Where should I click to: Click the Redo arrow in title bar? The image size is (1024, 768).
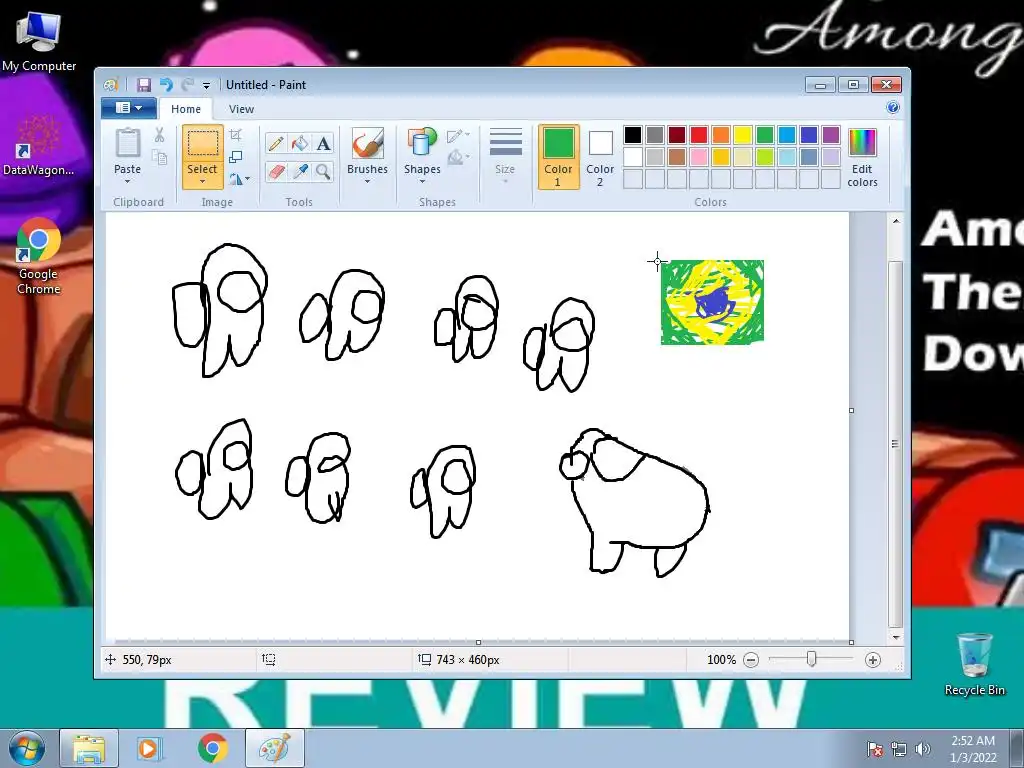(187, 84)
